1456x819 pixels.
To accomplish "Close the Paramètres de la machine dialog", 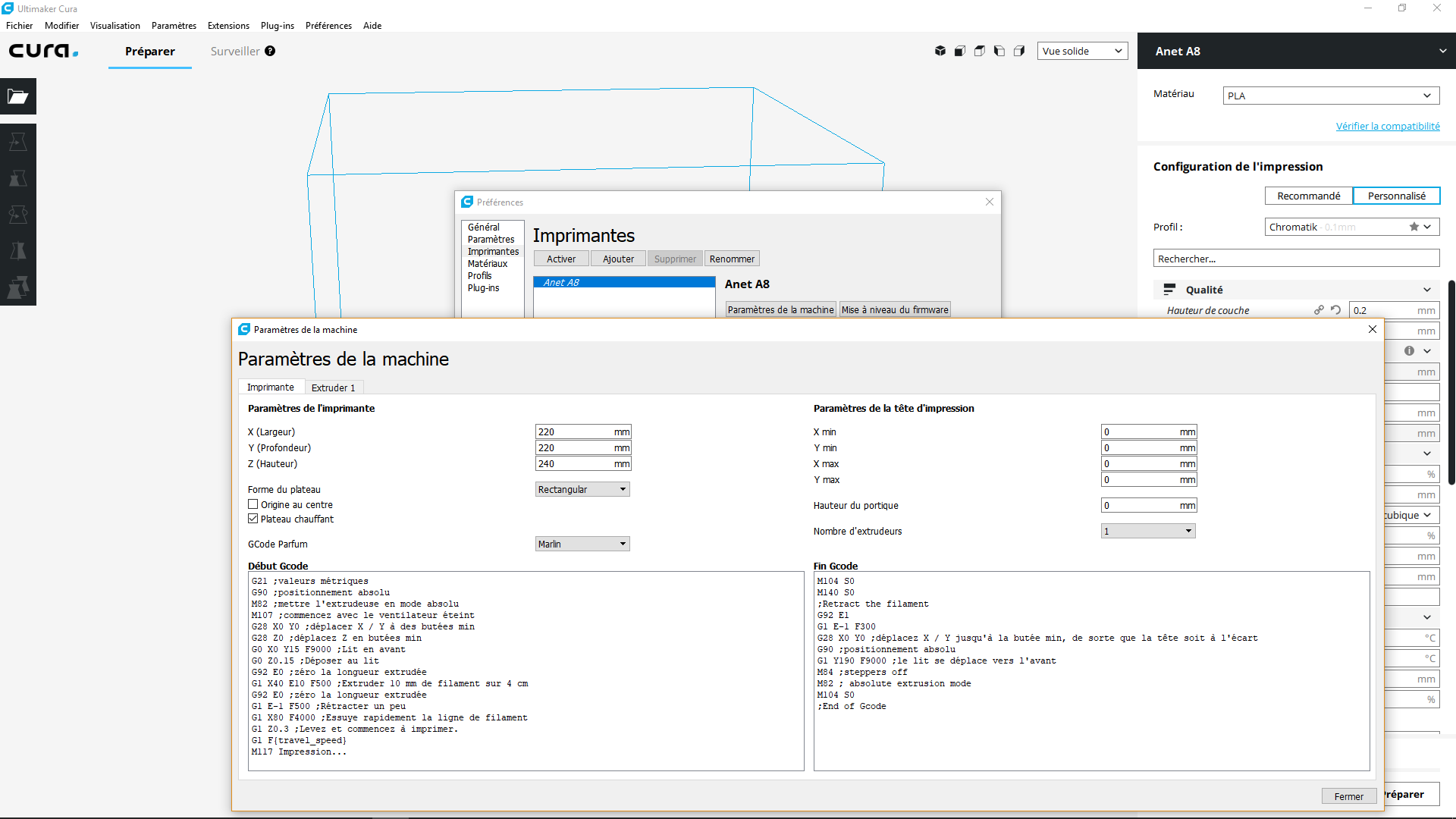I will (x=1373, y=329).
